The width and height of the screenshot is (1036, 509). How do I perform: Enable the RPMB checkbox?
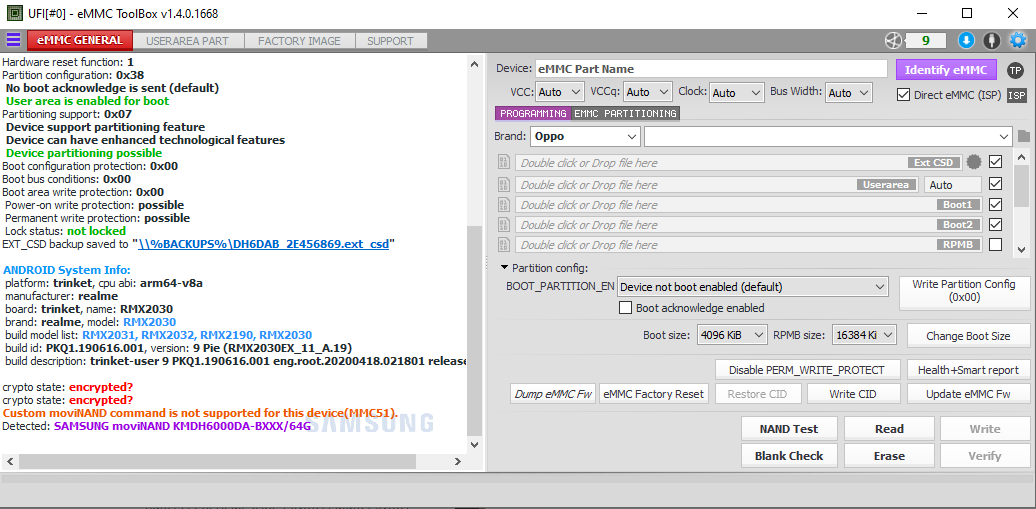coord(995,245)
